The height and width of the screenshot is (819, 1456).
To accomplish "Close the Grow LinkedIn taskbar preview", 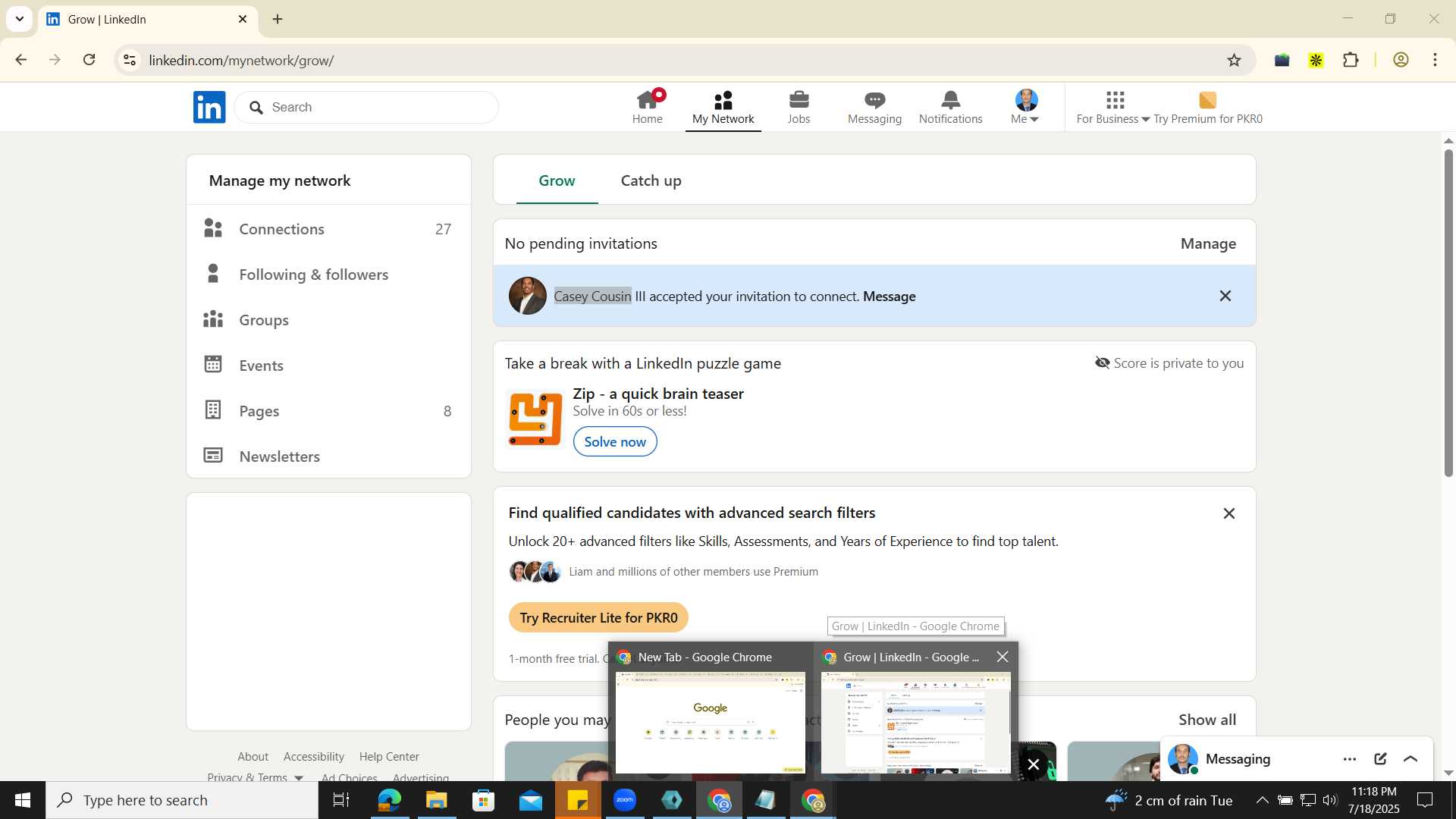I will [1003, 657].
